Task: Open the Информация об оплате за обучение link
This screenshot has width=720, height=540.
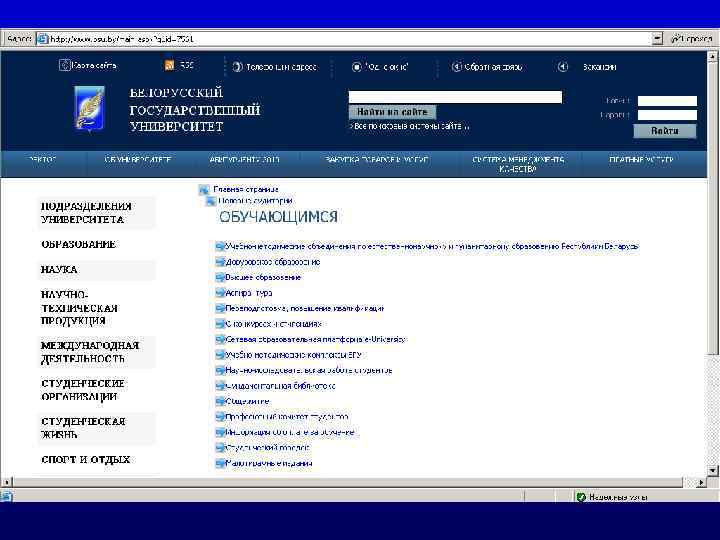Action: click(290, 433)
